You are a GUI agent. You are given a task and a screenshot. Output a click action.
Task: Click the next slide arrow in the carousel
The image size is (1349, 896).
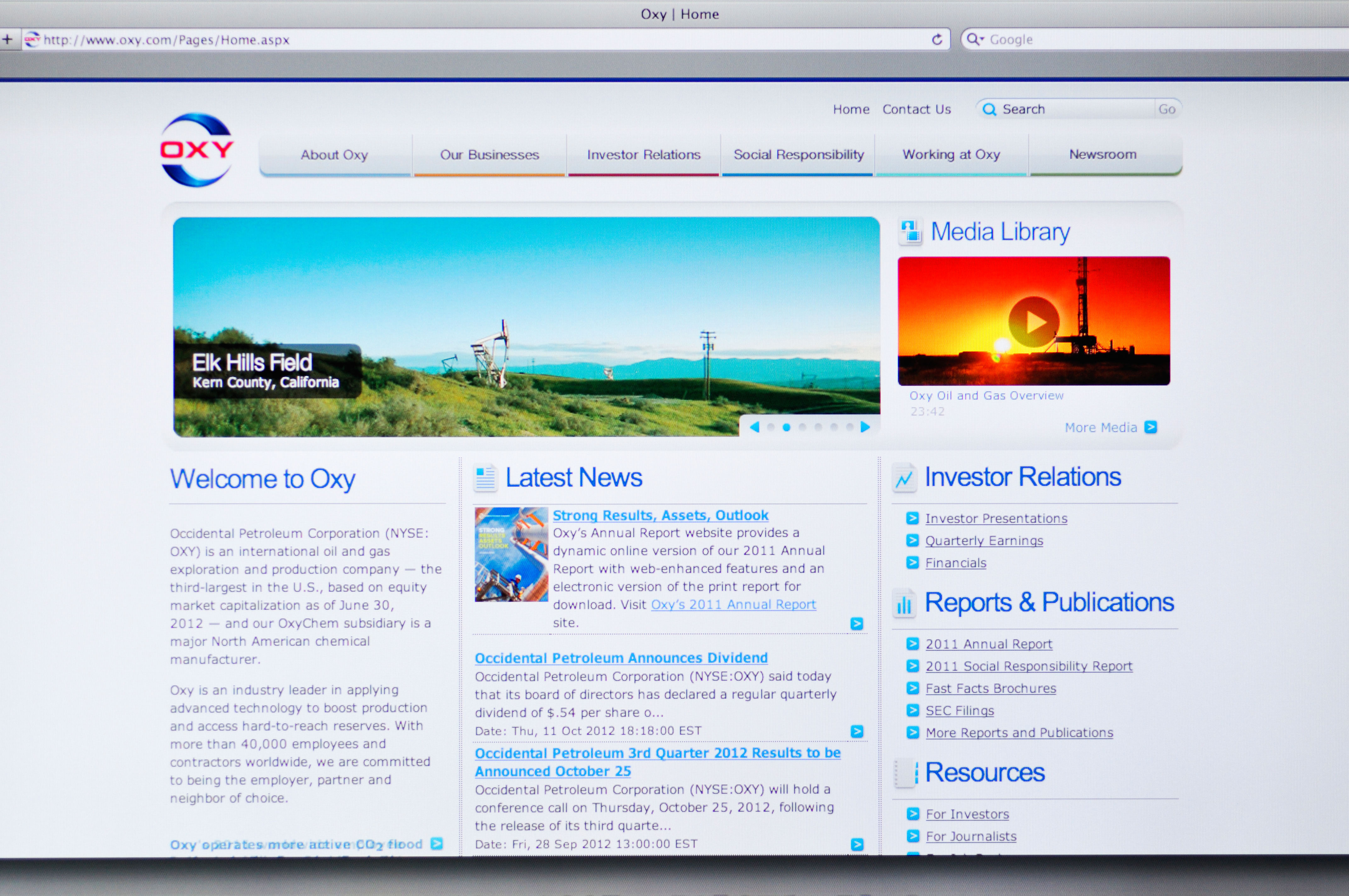[x=865, y=427]
